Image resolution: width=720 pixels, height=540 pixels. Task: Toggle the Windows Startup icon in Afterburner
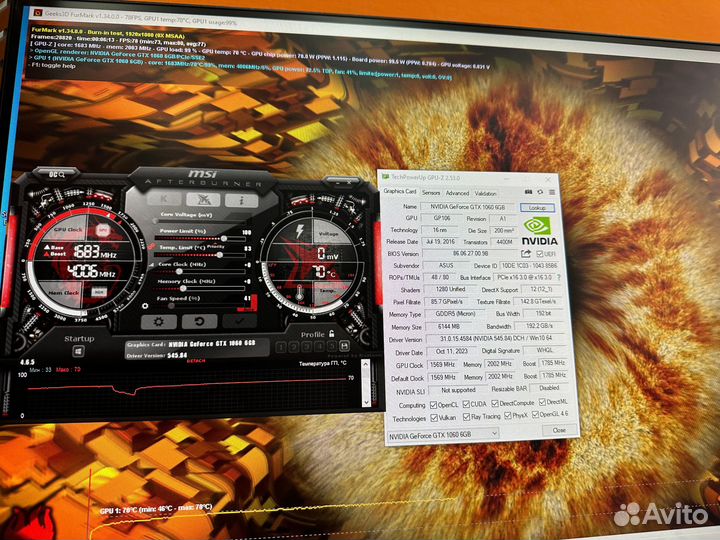click(x=79, y=352)
